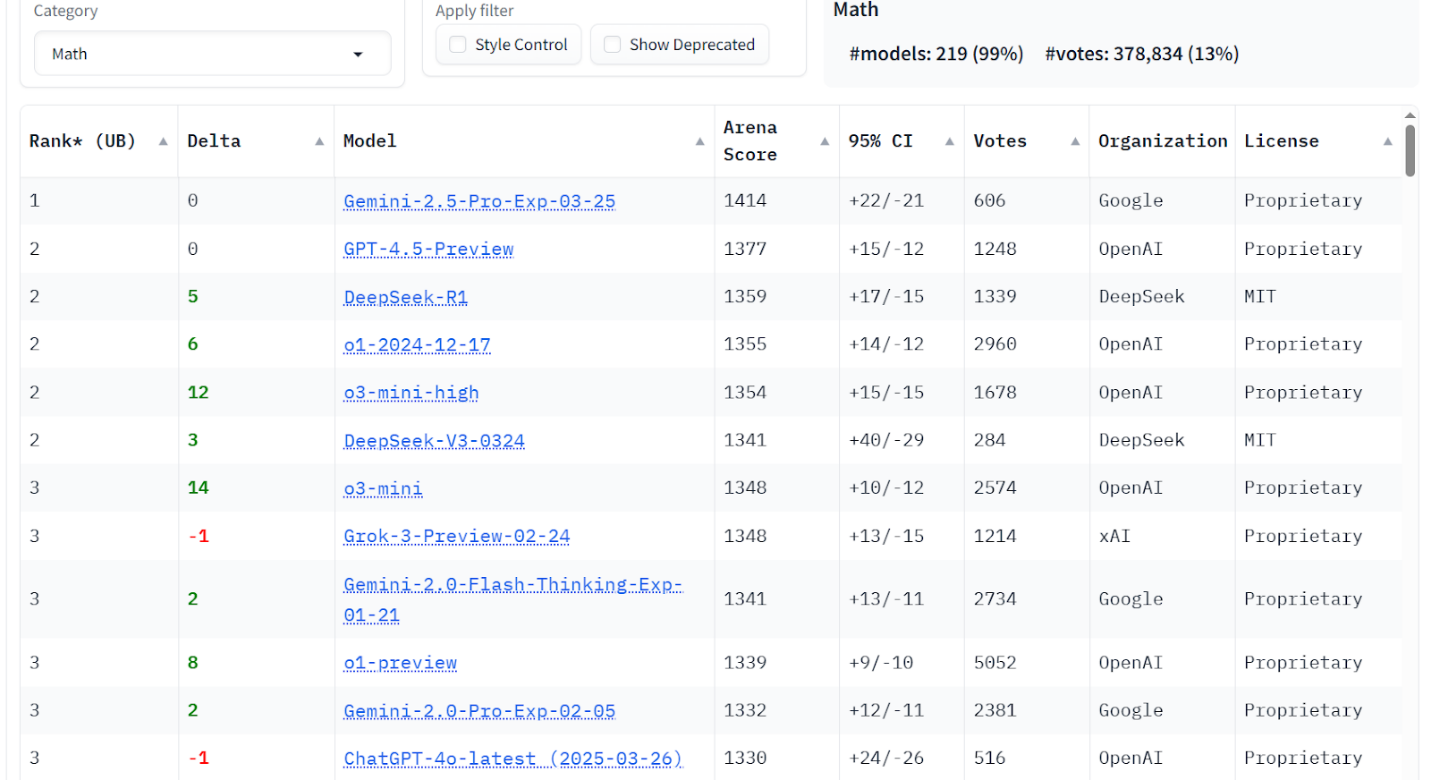Click the Arena Score sort arrow
This screenshot has width=1431, height=780.
(825, 142)
